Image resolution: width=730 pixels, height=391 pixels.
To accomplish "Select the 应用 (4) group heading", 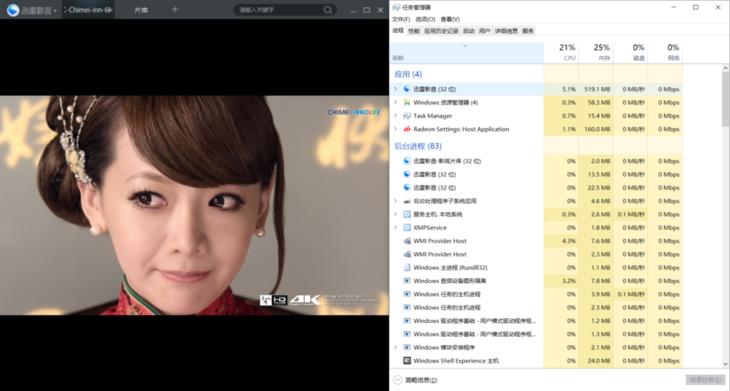I will click(408, 74).
